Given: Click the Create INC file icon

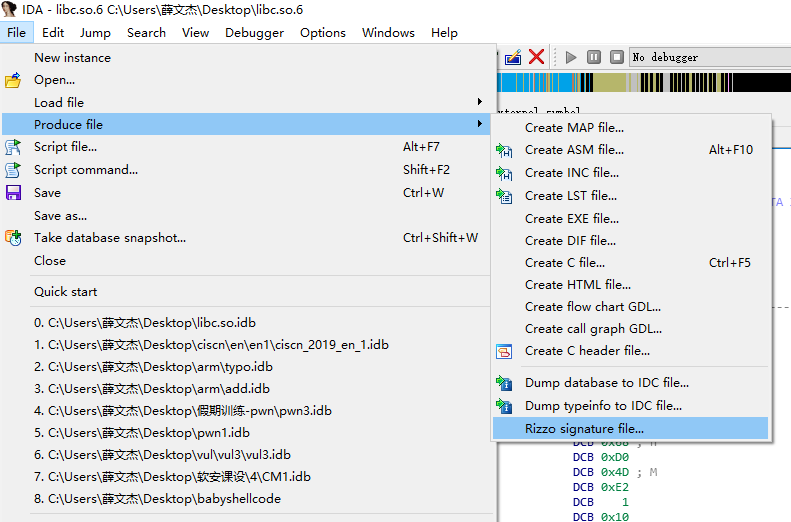Looking at the screenshot, I should [504, 173].
